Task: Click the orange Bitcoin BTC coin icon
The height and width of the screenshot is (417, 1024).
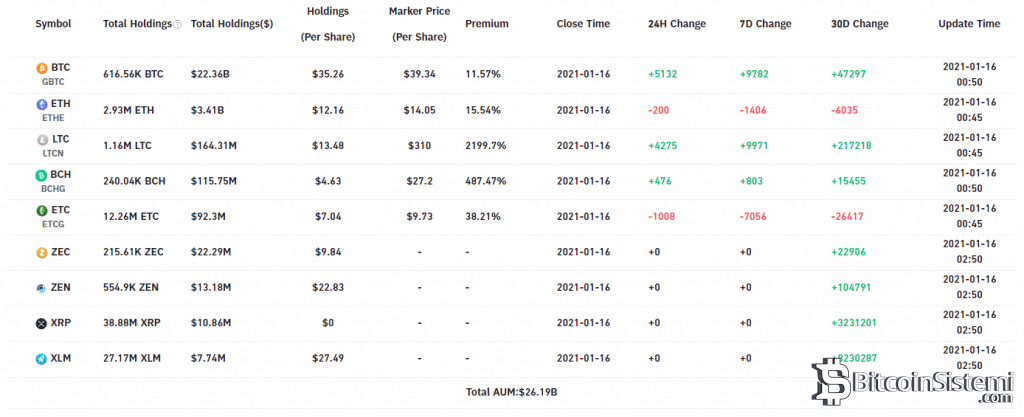Action: click(x=42, y=68)
